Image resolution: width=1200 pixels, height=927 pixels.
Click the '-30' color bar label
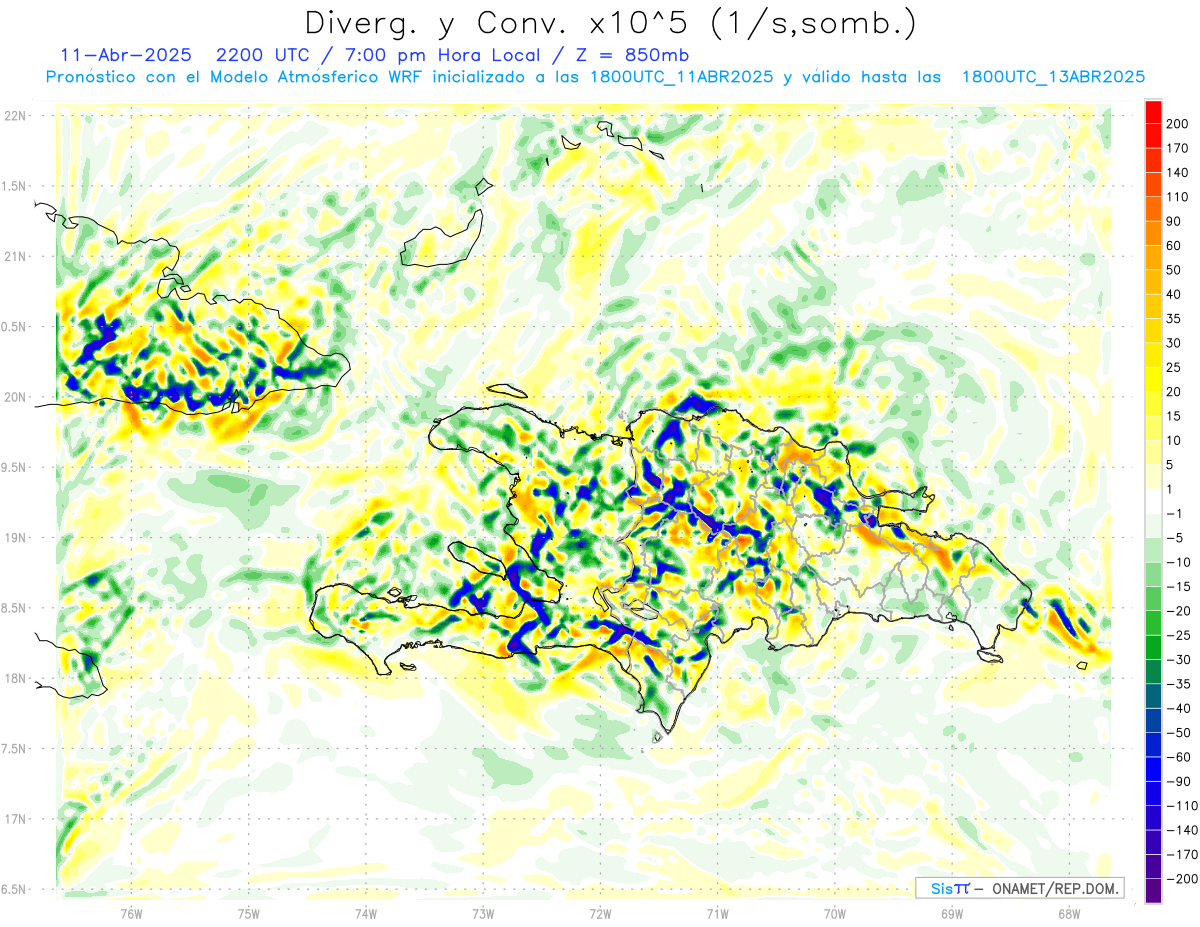tap(1179, 660)
